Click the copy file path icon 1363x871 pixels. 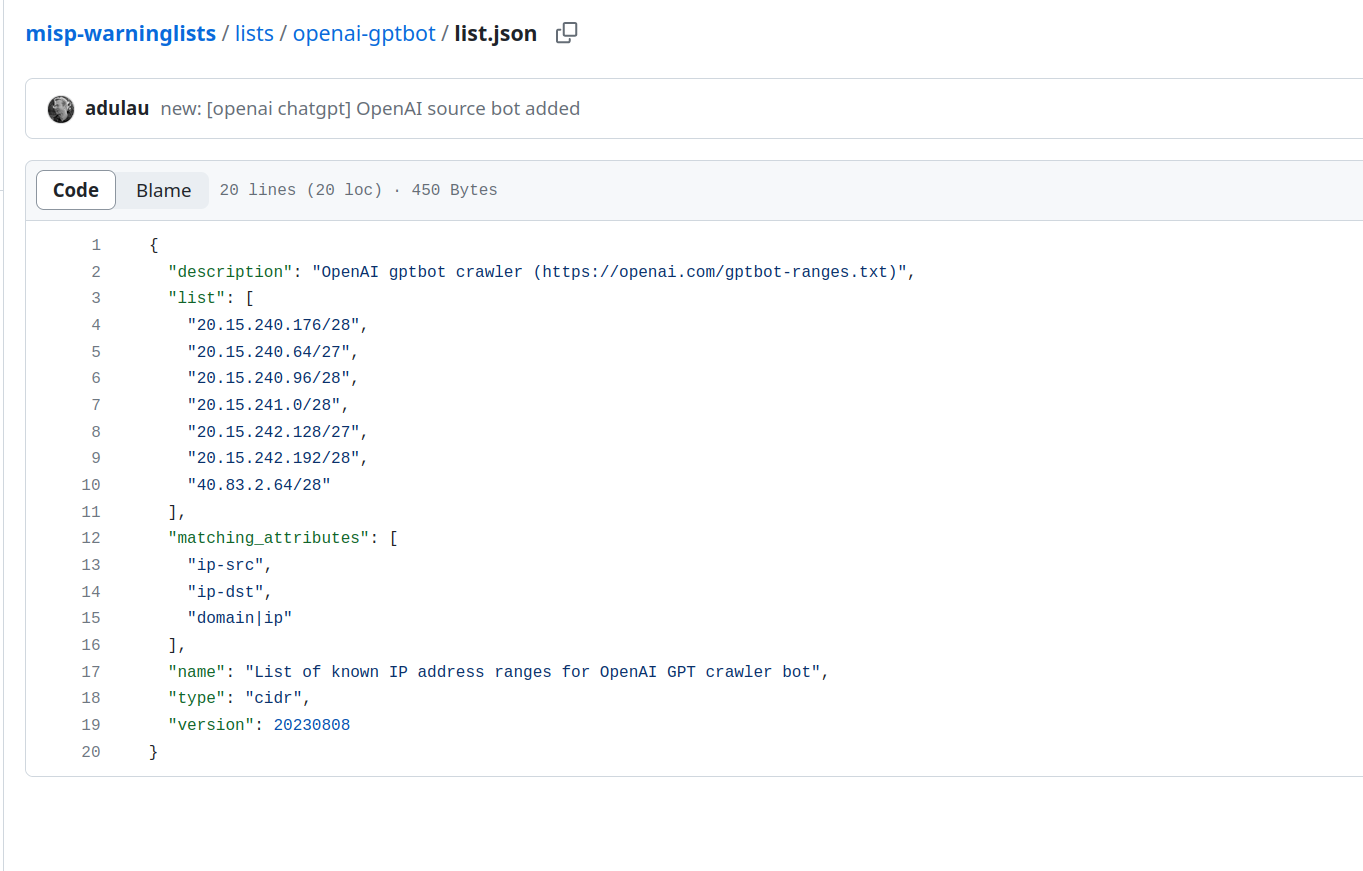tap(566, 33)
